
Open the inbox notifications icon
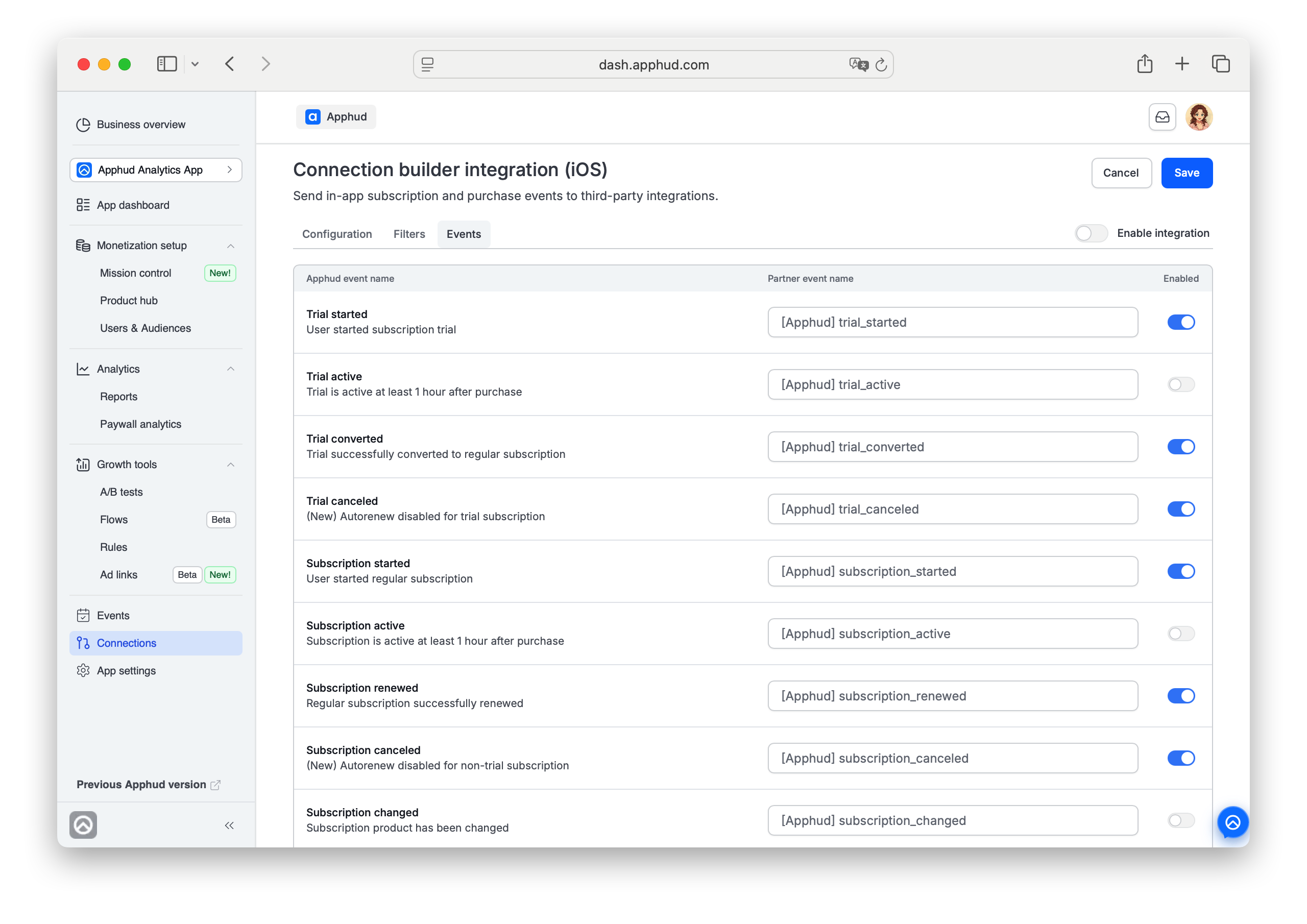click(1162, 117)
